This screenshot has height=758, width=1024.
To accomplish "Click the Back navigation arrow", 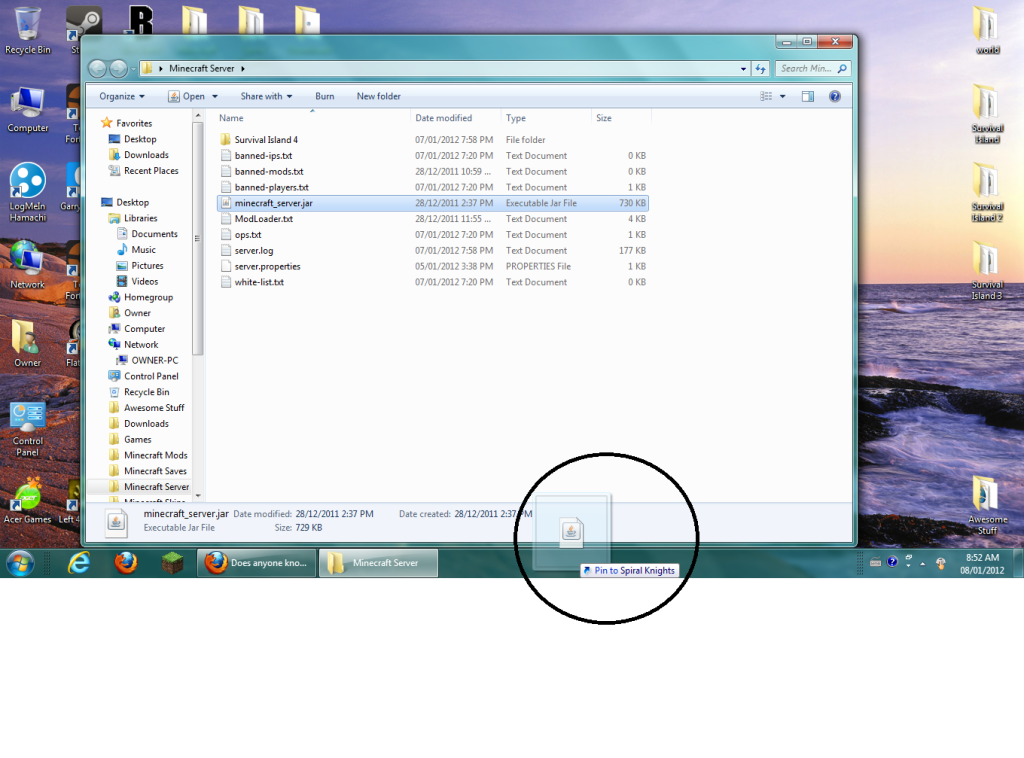I will coord(98,69).
